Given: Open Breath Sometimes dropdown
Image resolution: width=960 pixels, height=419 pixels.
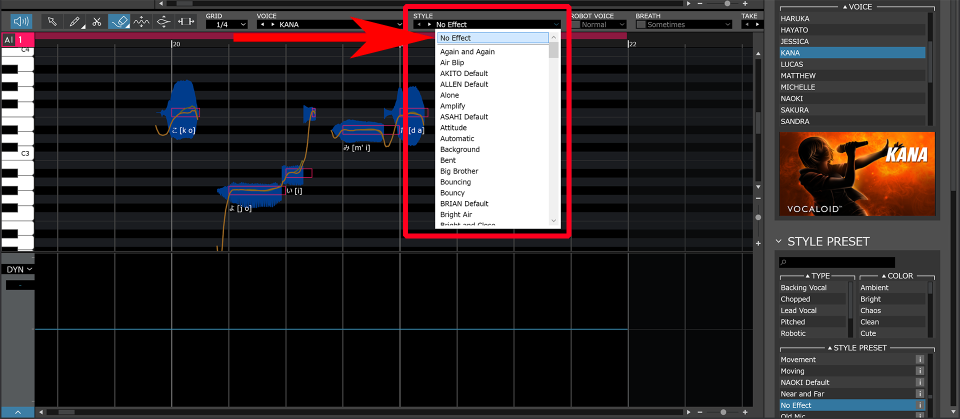Looking at the screenshot, I should tap(689, 25).
